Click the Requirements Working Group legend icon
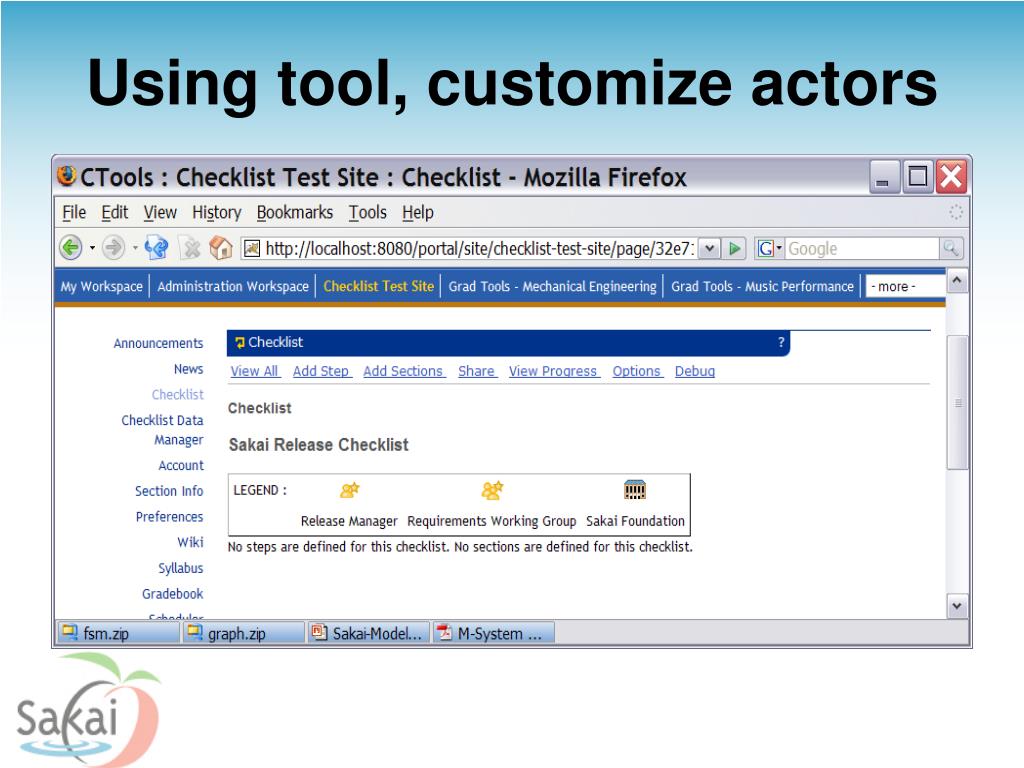 [492, 490]
